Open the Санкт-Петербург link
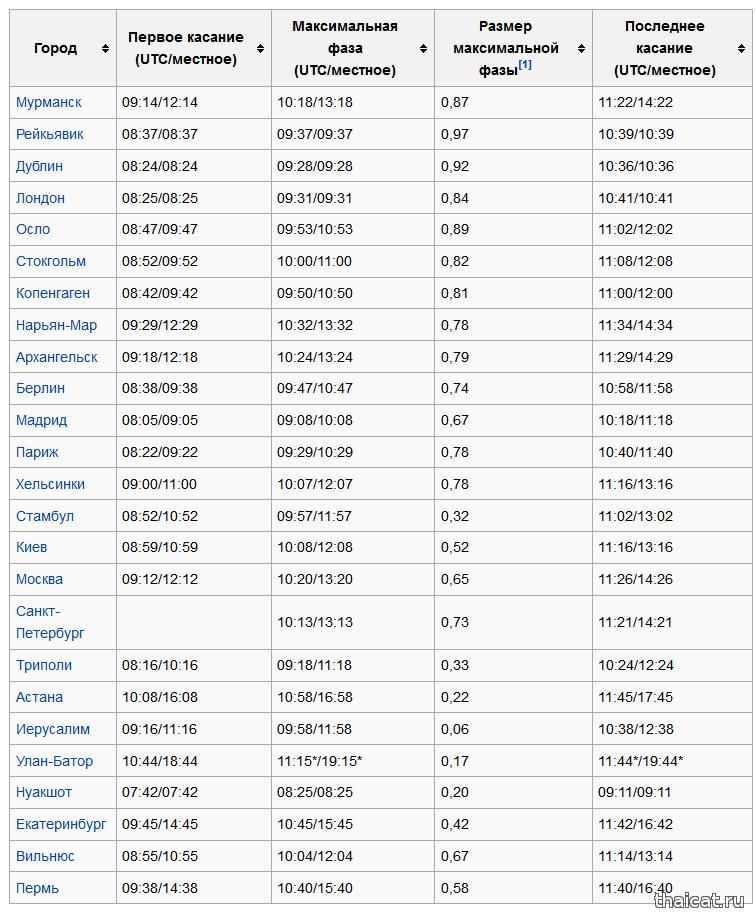The width and height of the screenshot is (756, 918). (50, 622)
